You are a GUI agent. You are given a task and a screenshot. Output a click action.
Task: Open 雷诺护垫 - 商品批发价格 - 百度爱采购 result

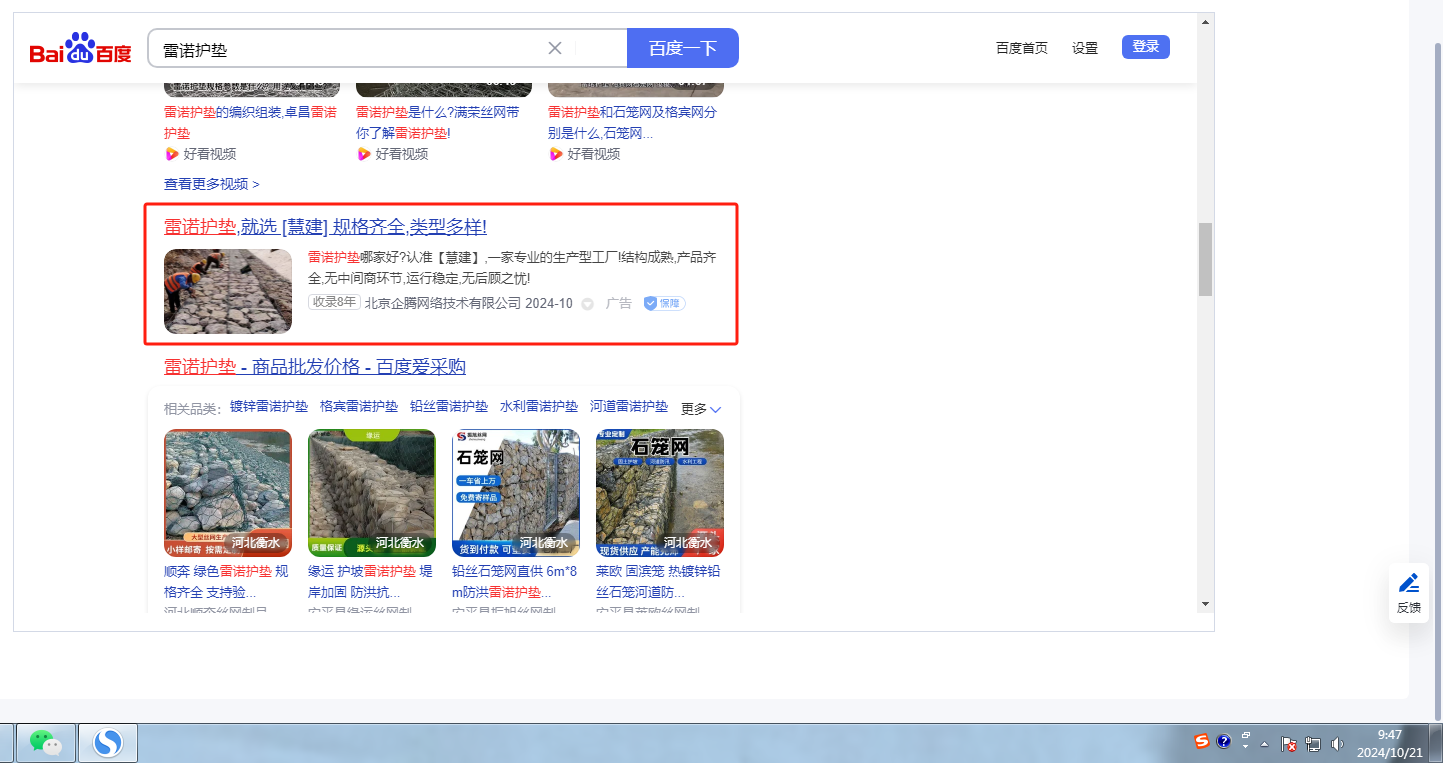(315, 367)
